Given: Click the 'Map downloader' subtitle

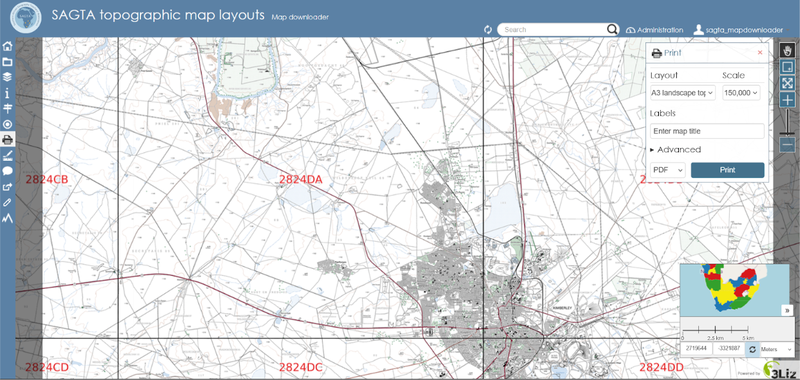Looking at the screenshot, I should [300, 17].
